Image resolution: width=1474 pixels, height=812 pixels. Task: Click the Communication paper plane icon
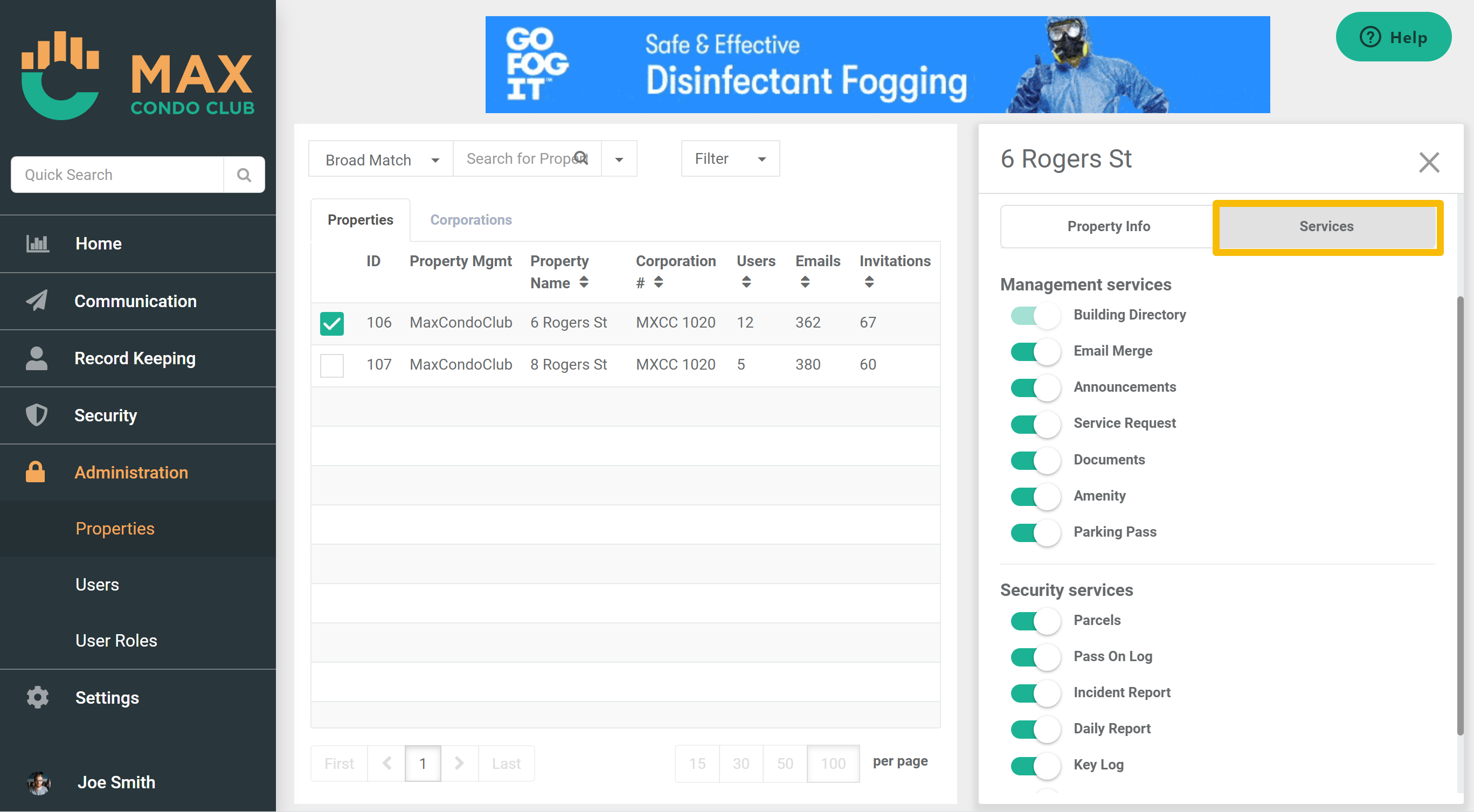pos(37,301)
